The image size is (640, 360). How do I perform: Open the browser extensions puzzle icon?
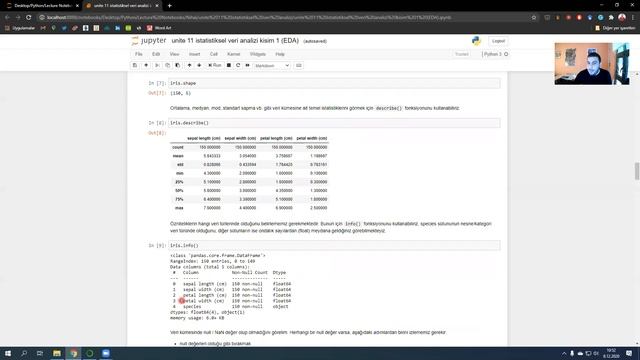point(611,18)
